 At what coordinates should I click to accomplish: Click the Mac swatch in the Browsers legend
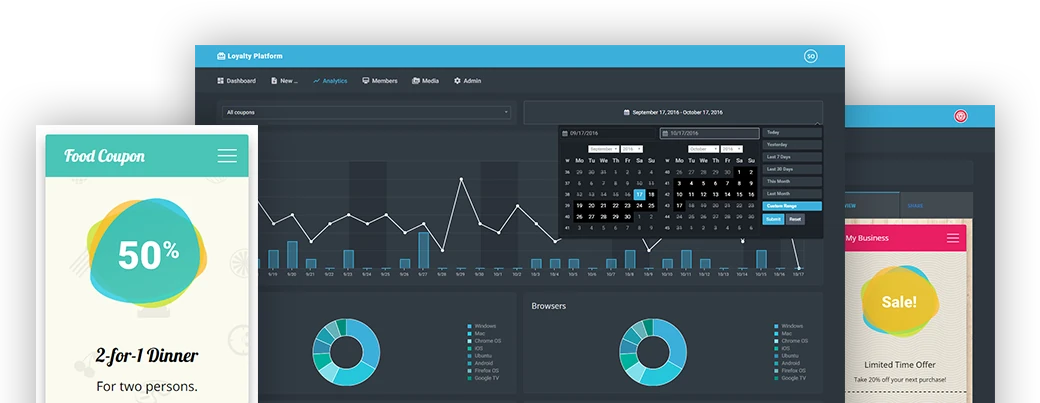[777, 333]
